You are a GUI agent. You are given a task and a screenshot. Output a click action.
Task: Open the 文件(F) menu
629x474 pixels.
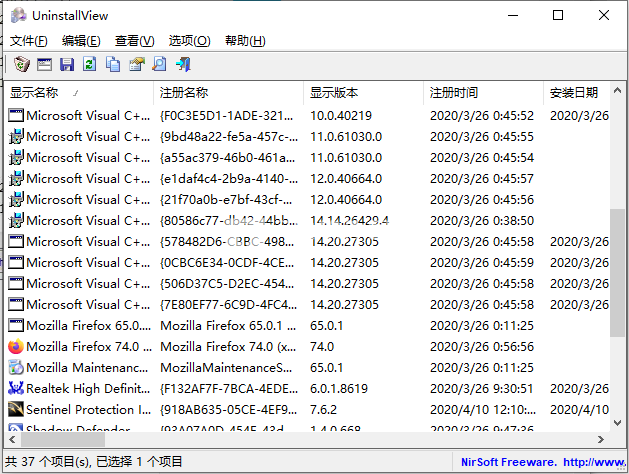[28, 41]
